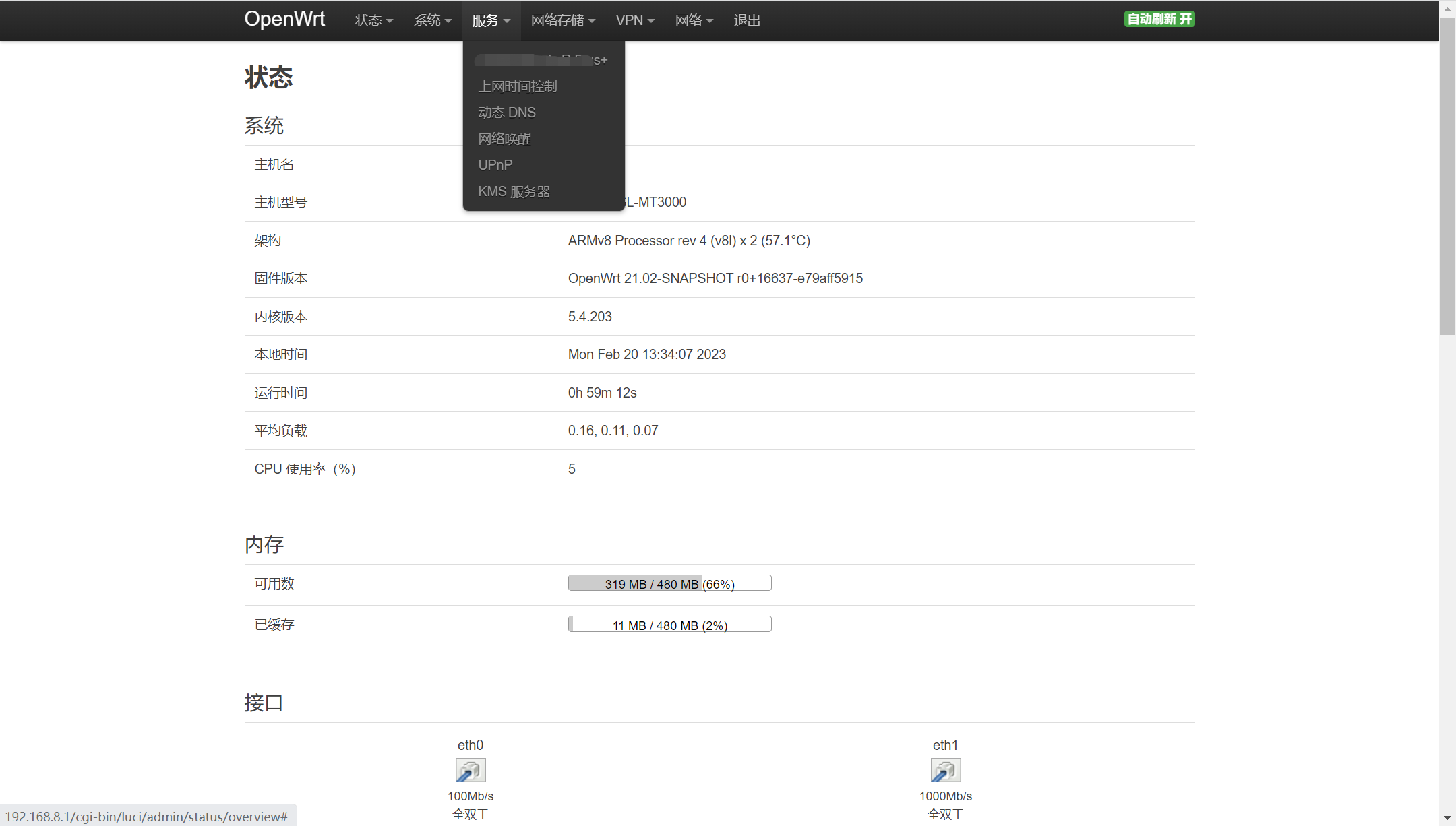Image resolution: width=1456 pixels, height=826 pixels.
Task: Open the 网络存储 dropdown menu
Action: click(562, 20)
